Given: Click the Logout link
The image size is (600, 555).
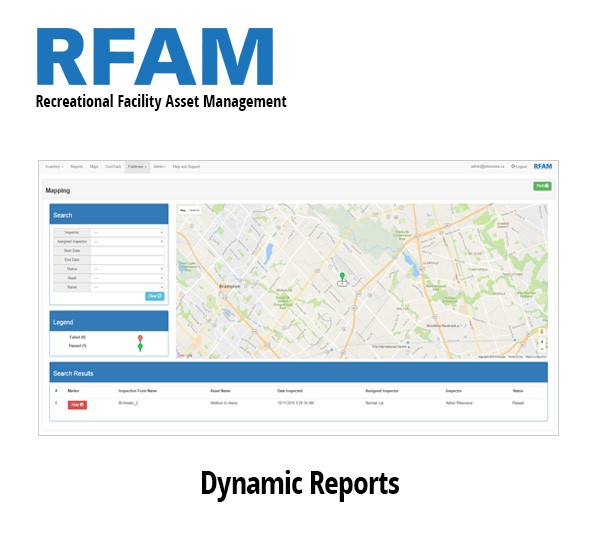Looking at the screenshot, I should tap(519, 166).
